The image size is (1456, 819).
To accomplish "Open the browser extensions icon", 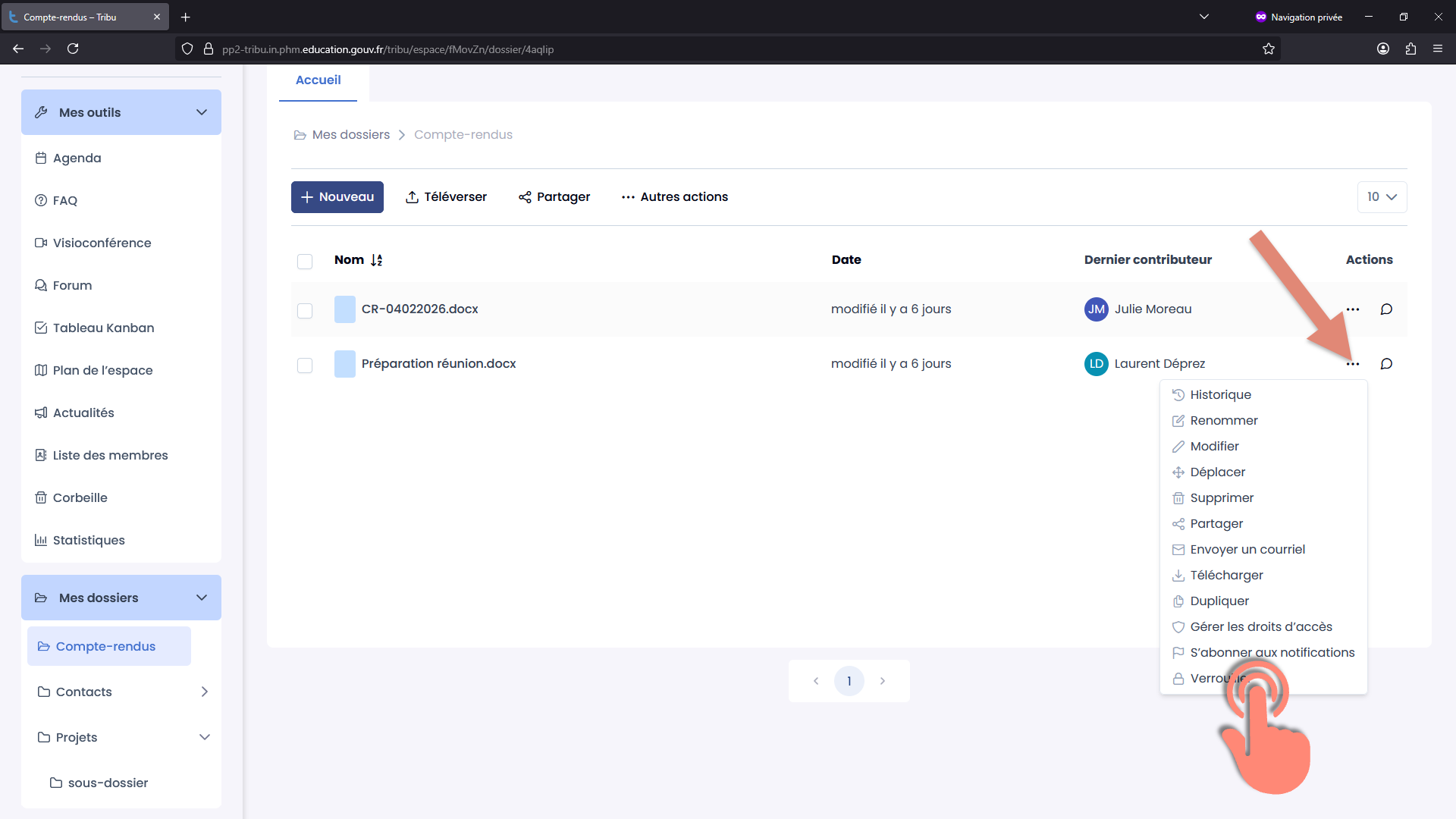I will (1410, 49).
